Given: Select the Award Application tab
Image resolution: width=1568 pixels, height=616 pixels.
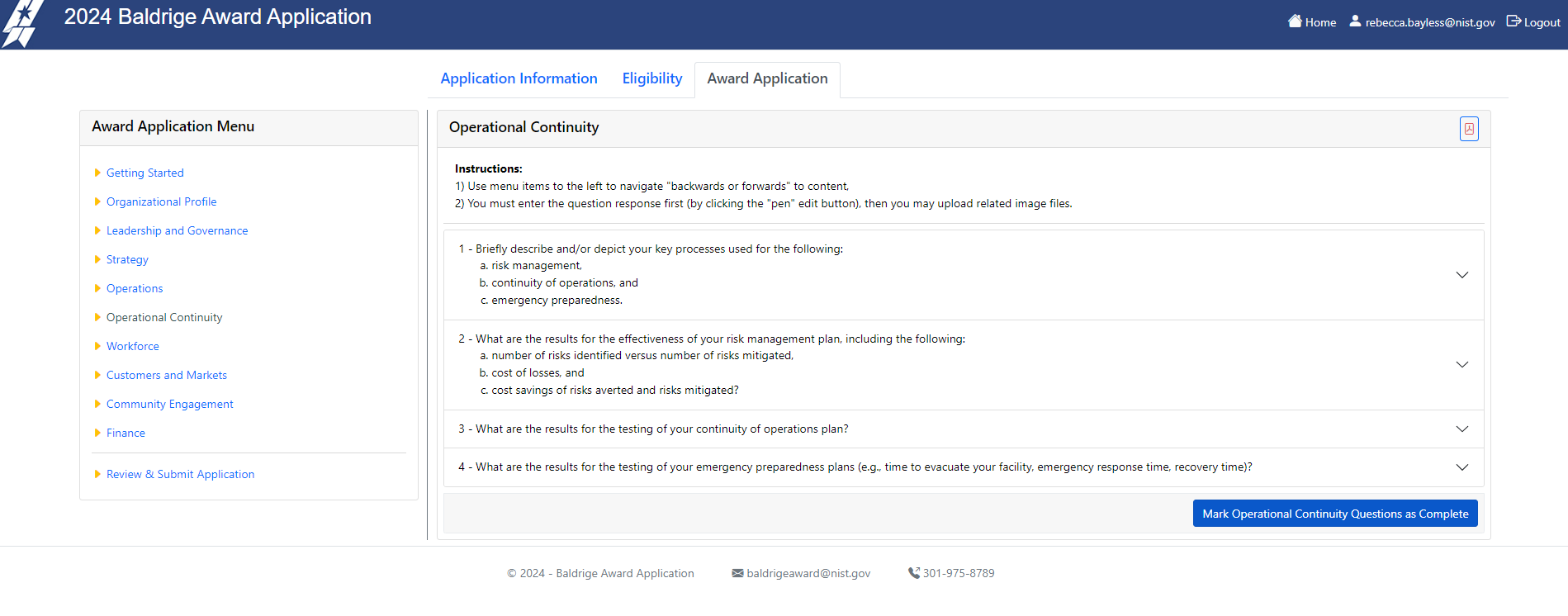Looking at the screenshot, I should [x=767, y=78].
